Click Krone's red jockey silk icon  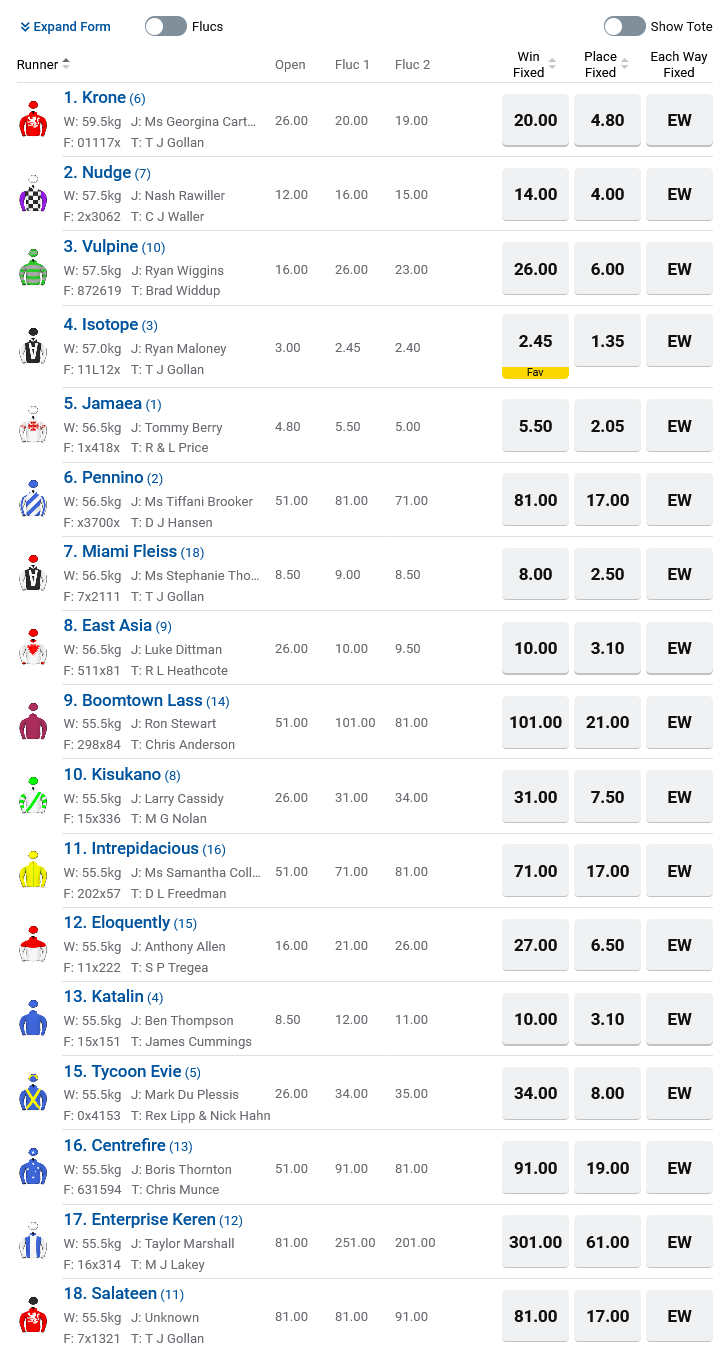tap(33, 119)
